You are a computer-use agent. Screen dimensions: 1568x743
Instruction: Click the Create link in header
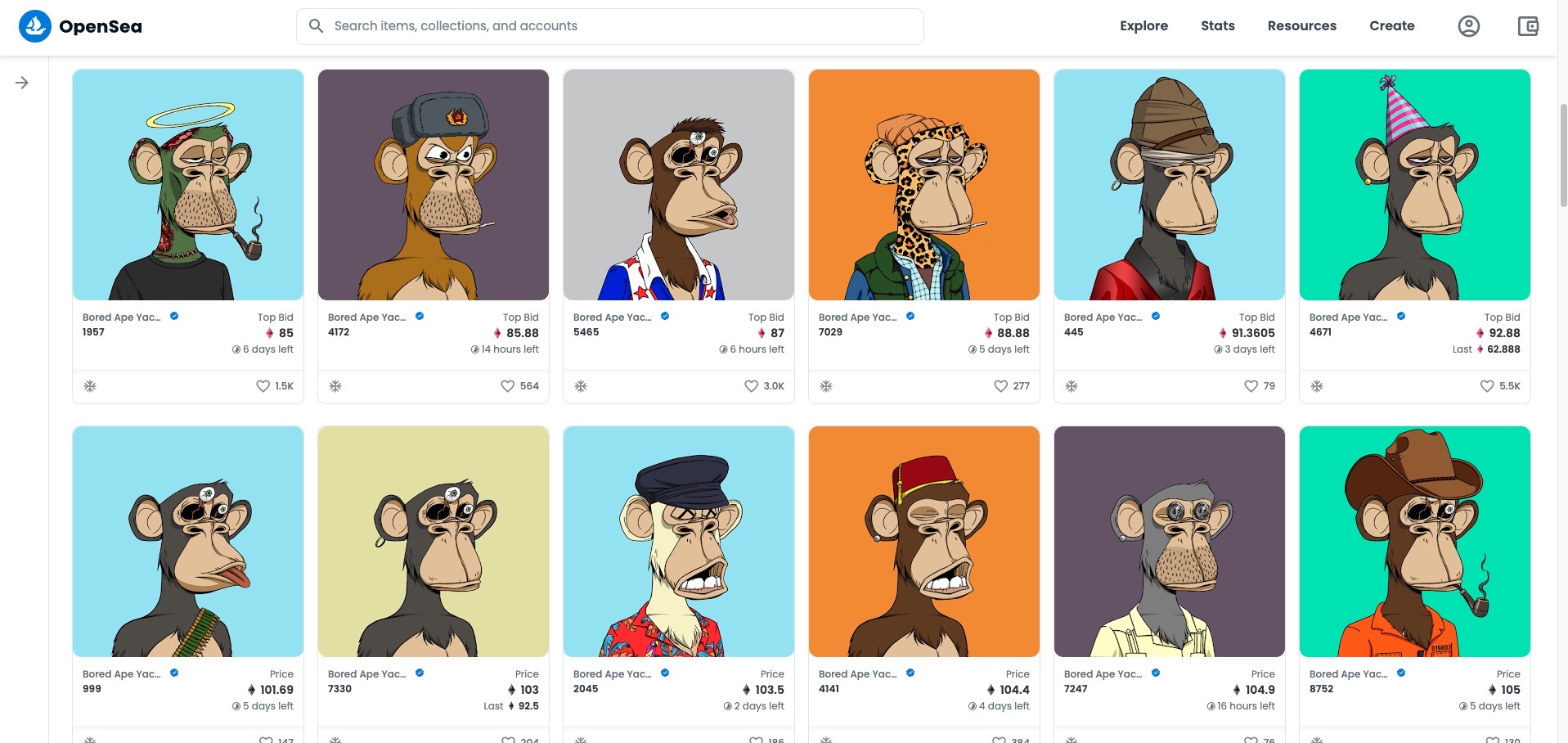(x=1392, y=26)
